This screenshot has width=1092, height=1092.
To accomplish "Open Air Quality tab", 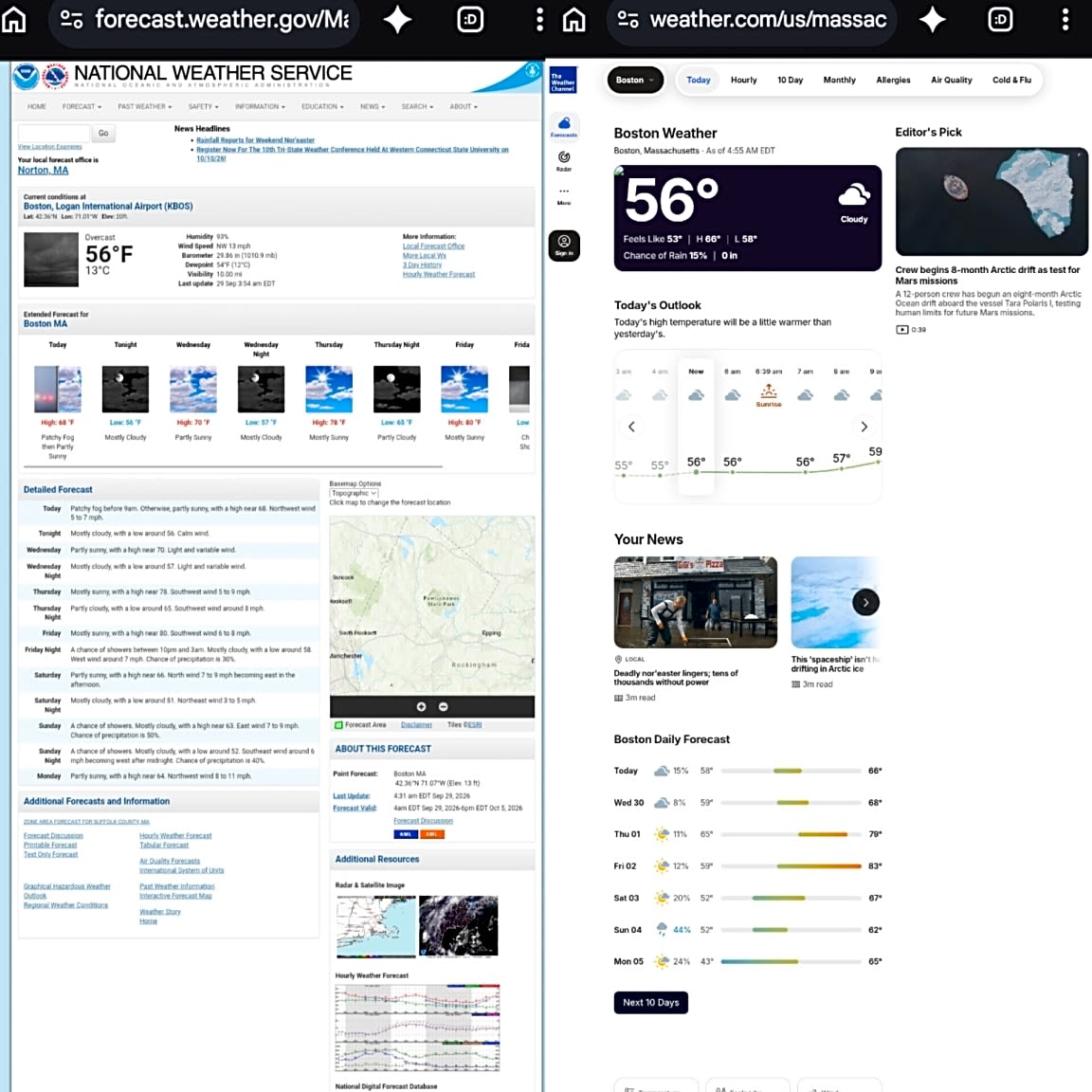I will [x=952, y=80].
